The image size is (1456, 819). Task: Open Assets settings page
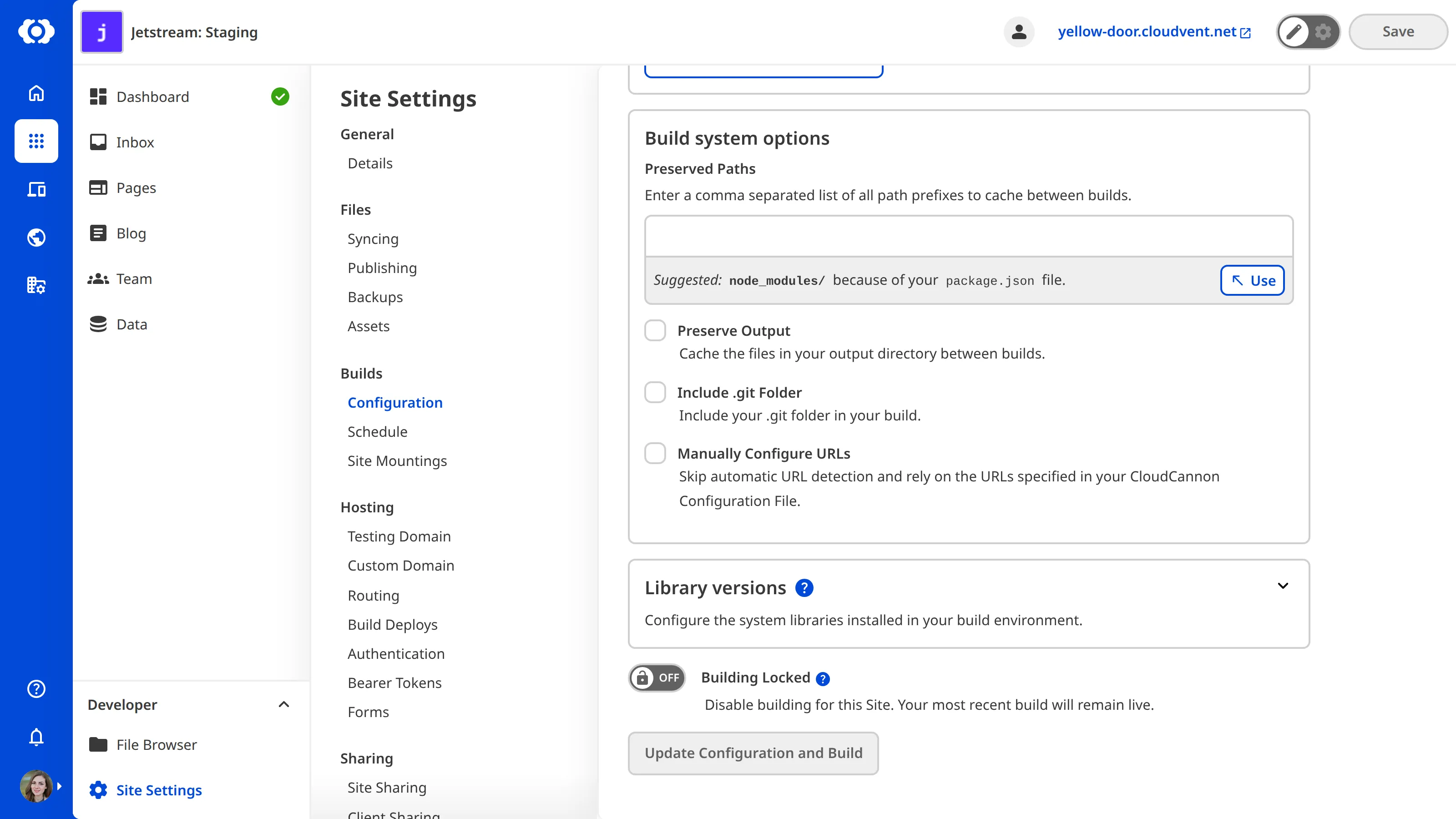pos(369,326)
